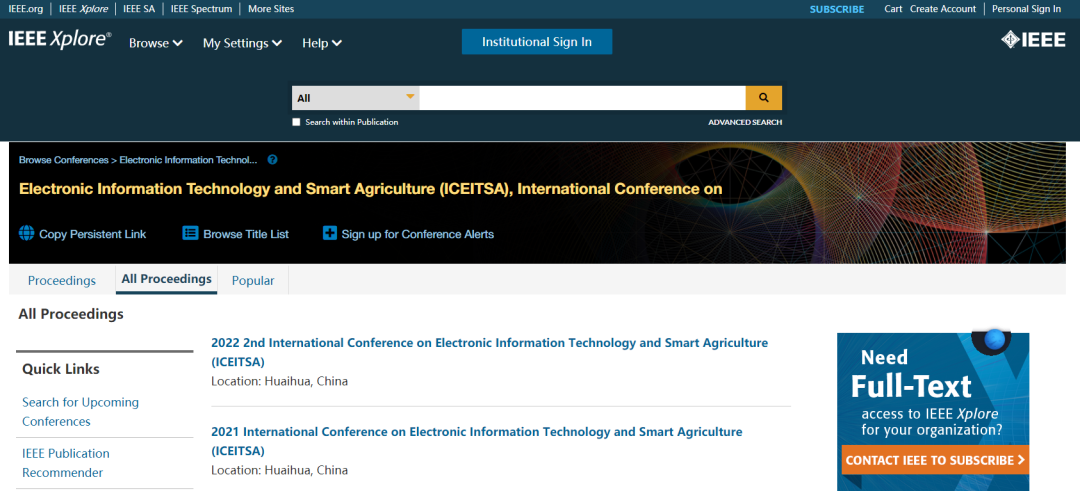Open the 2022 2nd ICEITSA conference proceedings
The image size is (1080, 491).
[x=489, y=352]
